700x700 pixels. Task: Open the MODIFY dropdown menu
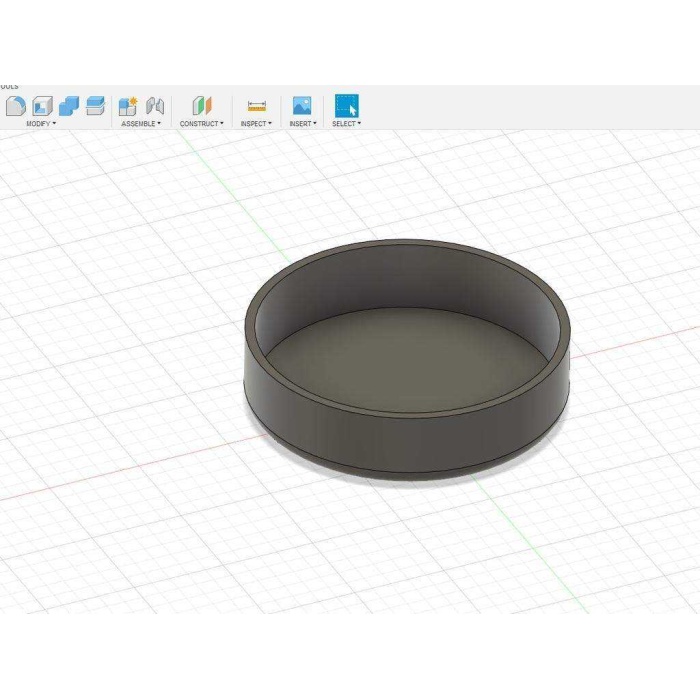pos(41,124)
